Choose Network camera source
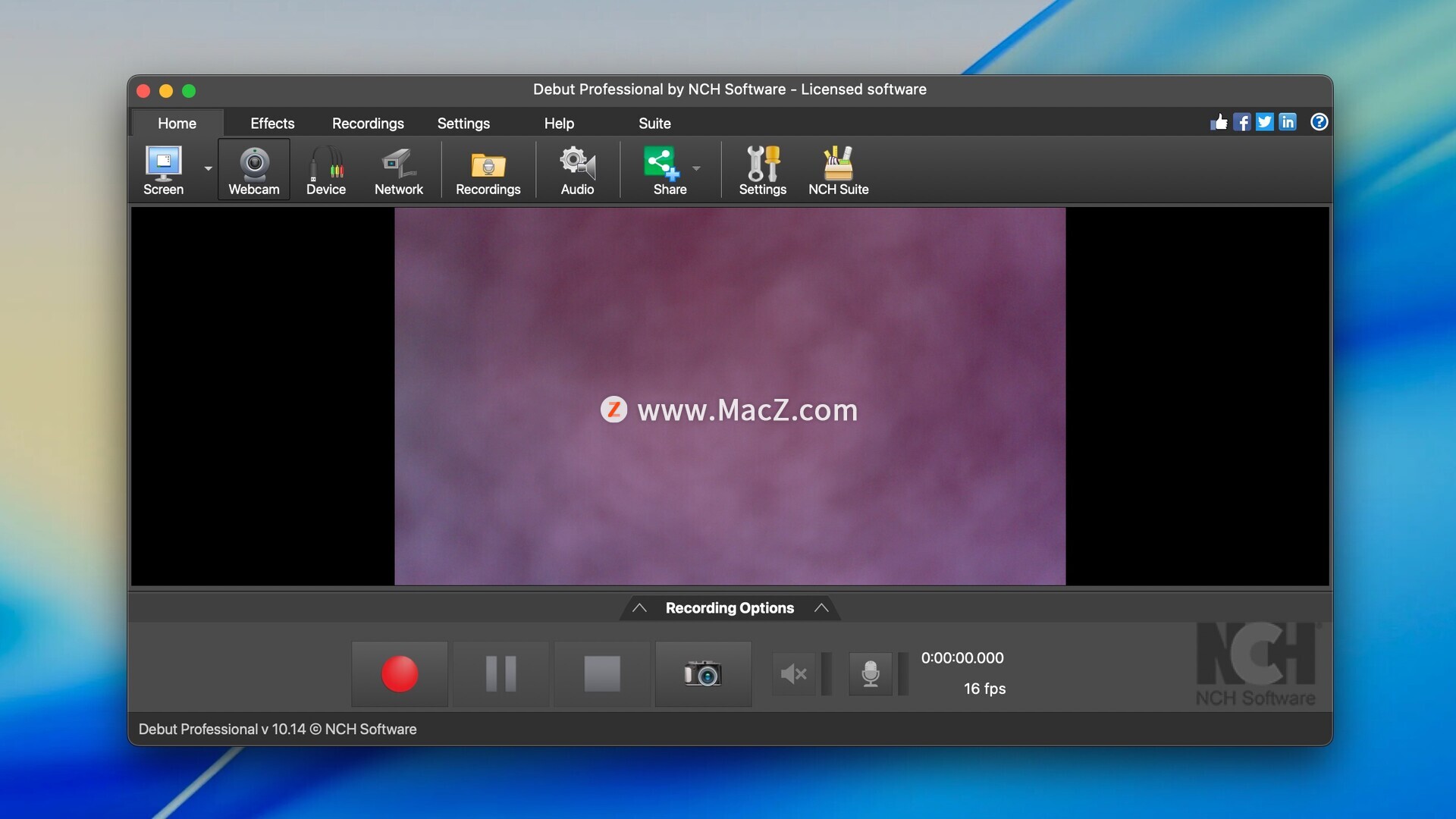 399,171
